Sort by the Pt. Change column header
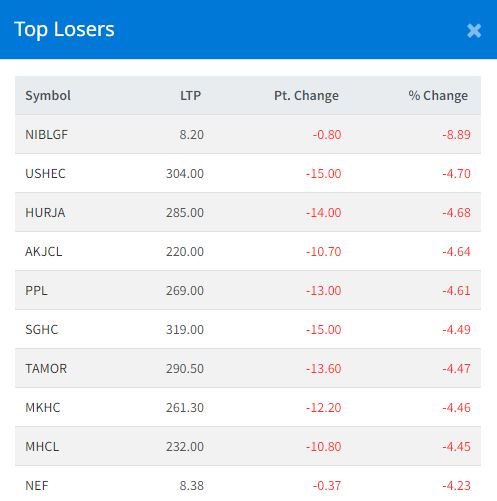The image size is (497, 501). tap(306, 96)
